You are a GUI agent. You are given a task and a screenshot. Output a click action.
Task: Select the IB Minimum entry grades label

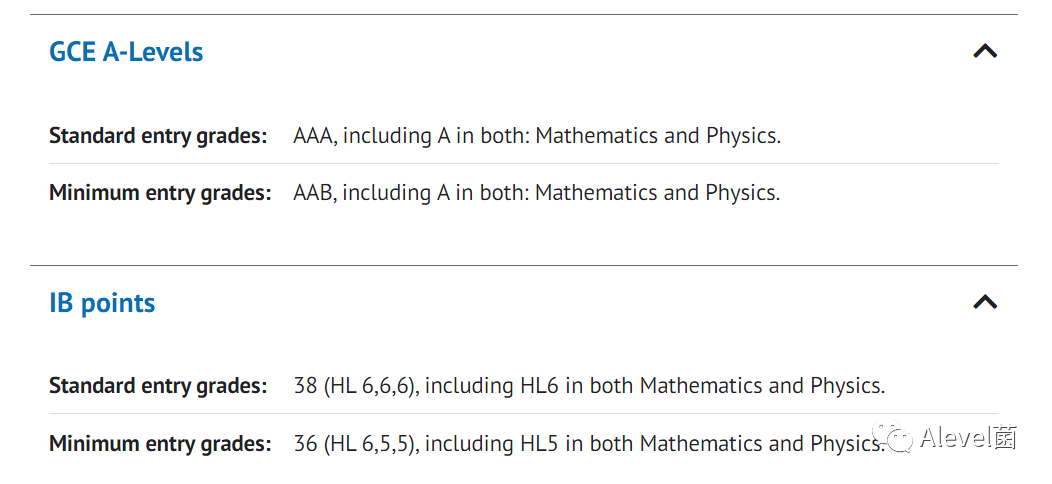tap(160, 444)
